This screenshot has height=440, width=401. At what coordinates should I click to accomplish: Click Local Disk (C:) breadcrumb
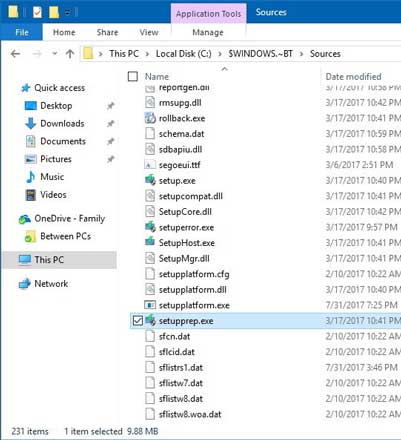tap(184, 54)
